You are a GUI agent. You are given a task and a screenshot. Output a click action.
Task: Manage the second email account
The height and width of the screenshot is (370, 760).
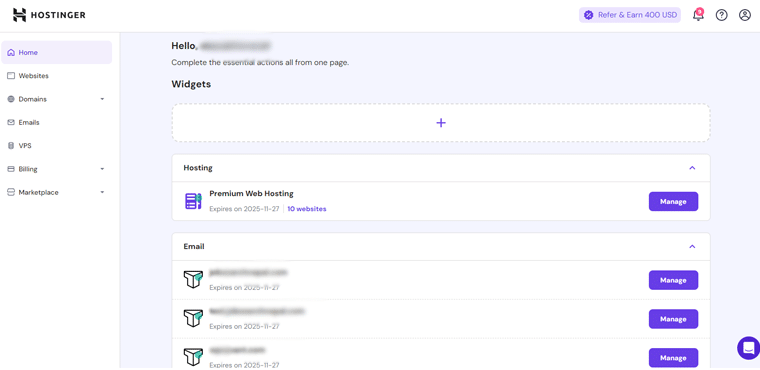click(x=673, y=319)
